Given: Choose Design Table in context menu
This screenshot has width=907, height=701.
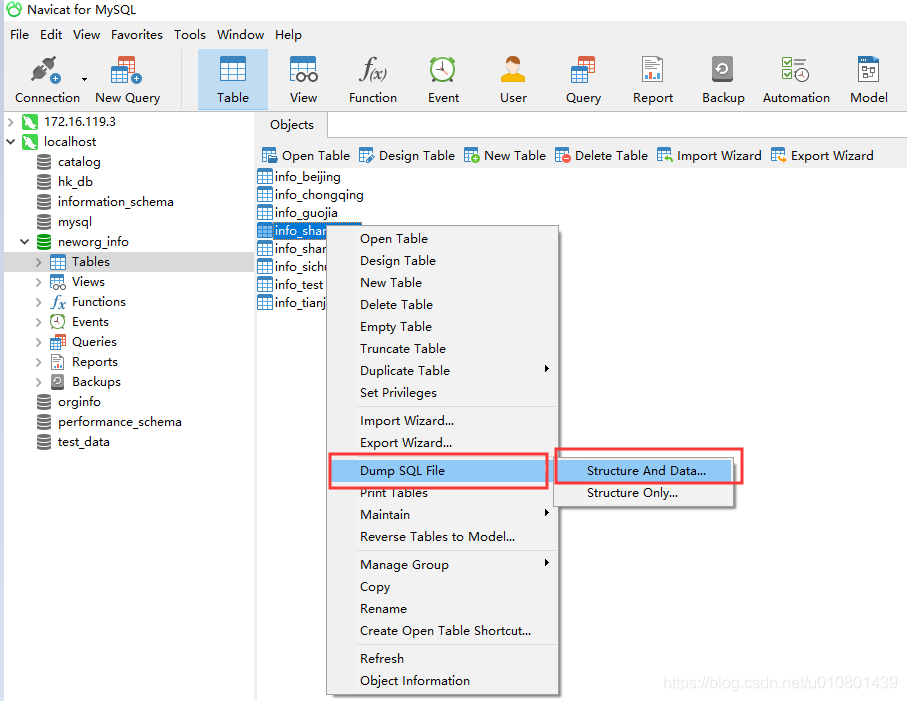Looking at the screenshot, I should pos(443,260).
